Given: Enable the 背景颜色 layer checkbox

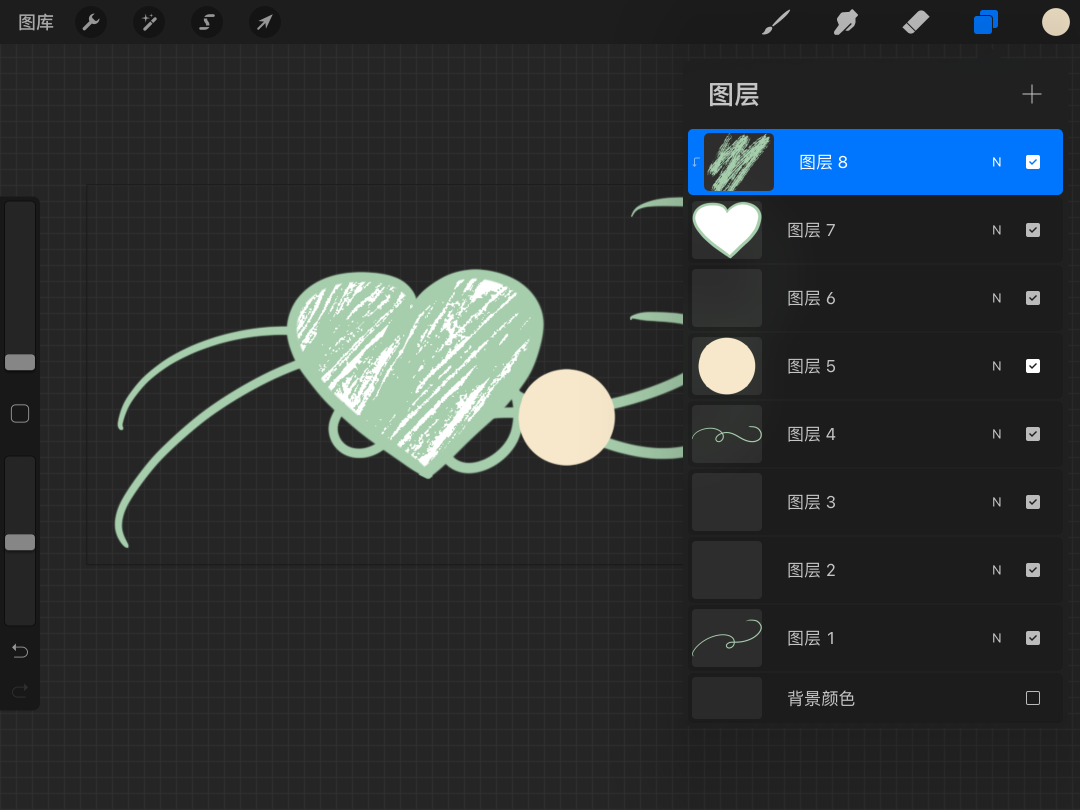Looking at the screenshot, I should [1033, 698].
